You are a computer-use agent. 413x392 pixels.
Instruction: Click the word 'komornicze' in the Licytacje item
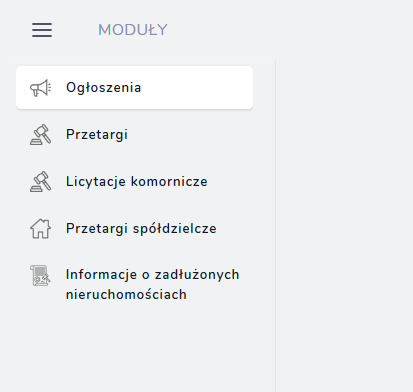click(x=169, y=182)
